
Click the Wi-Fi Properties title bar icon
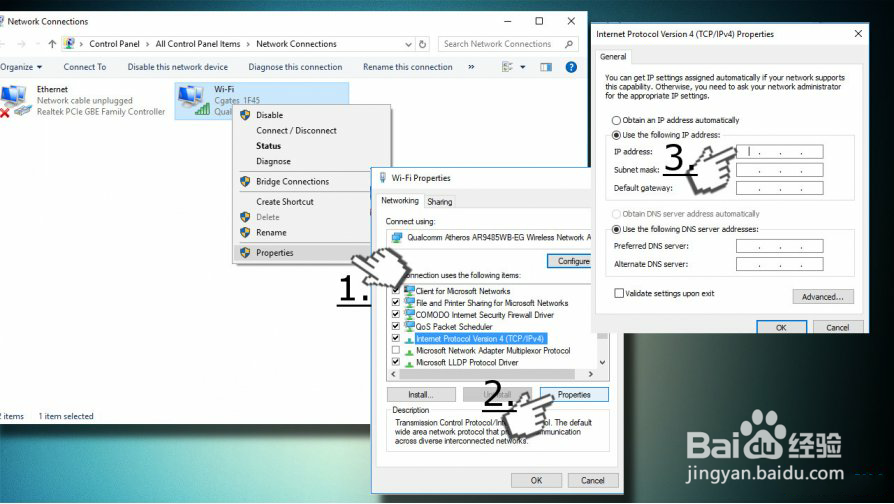[x=383, y=178]
